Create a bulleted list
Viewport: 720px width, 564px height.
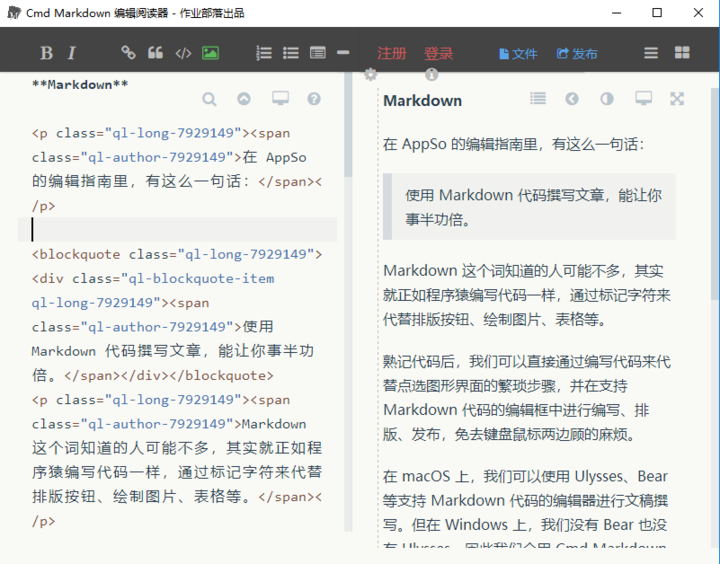(x=291, y=53)
